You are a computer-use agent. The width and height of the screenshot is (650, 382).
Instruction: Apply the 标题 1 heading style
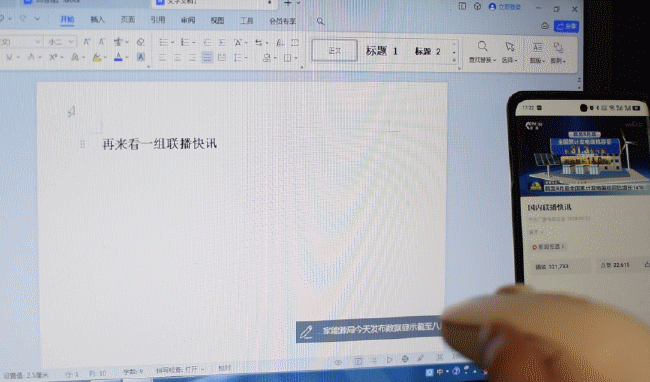(382, 51)
